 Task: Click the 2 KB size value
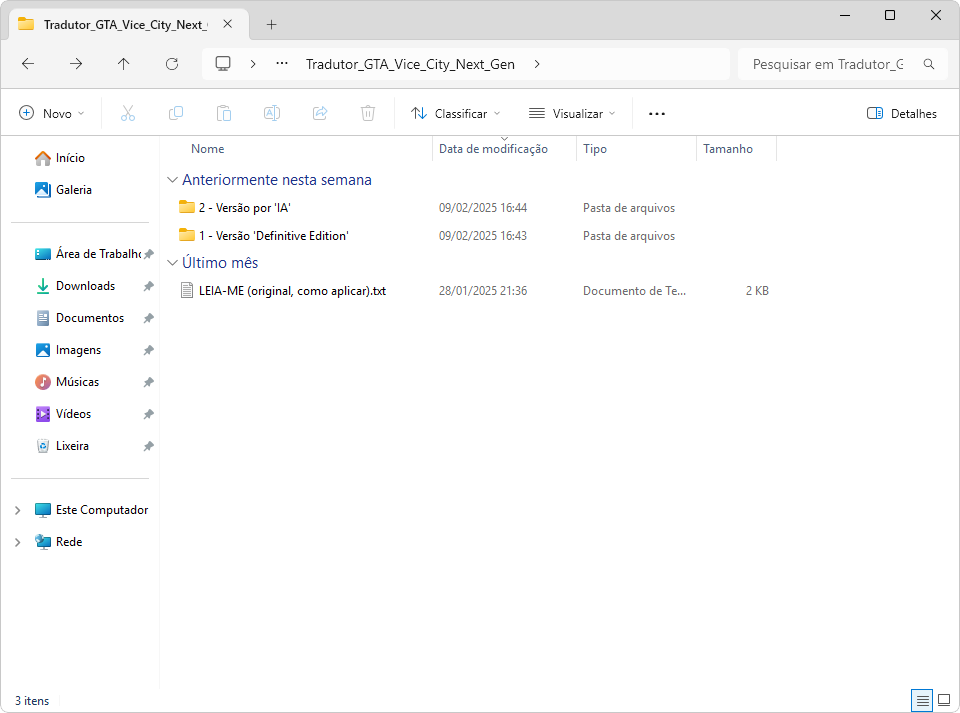757,291
